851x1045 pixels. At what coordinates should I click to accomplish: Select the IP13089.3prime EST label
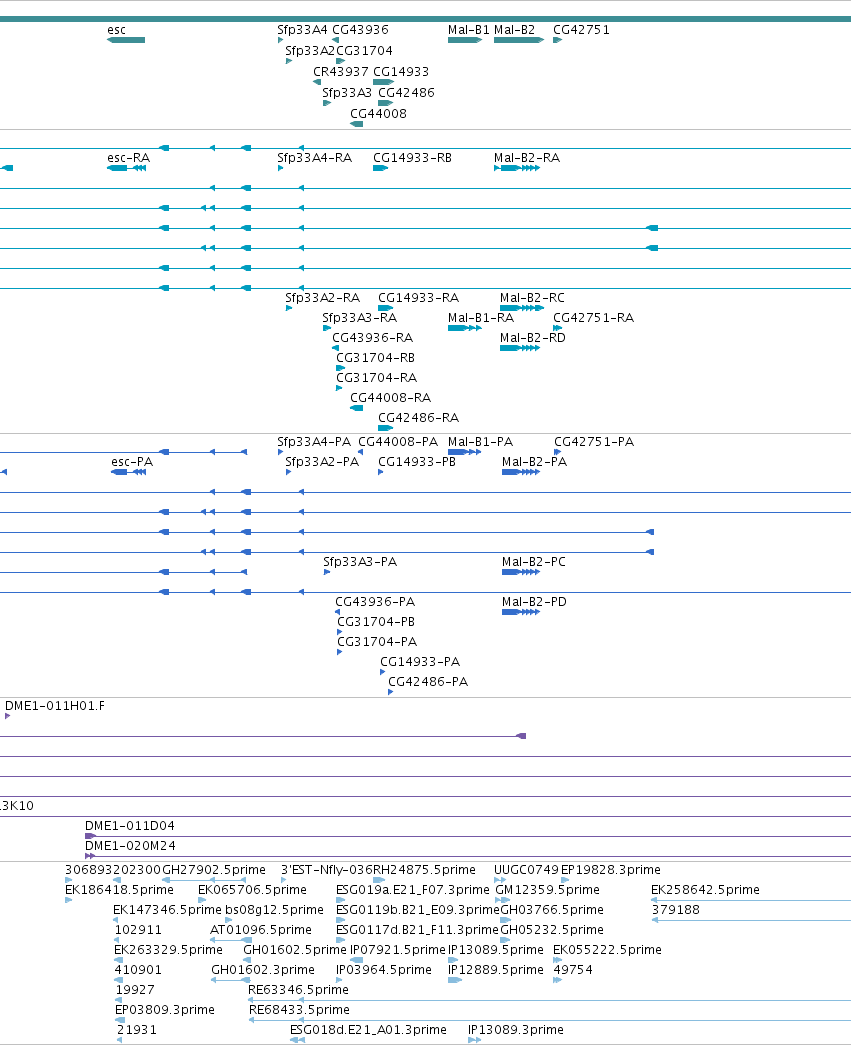coord(516,1029)
